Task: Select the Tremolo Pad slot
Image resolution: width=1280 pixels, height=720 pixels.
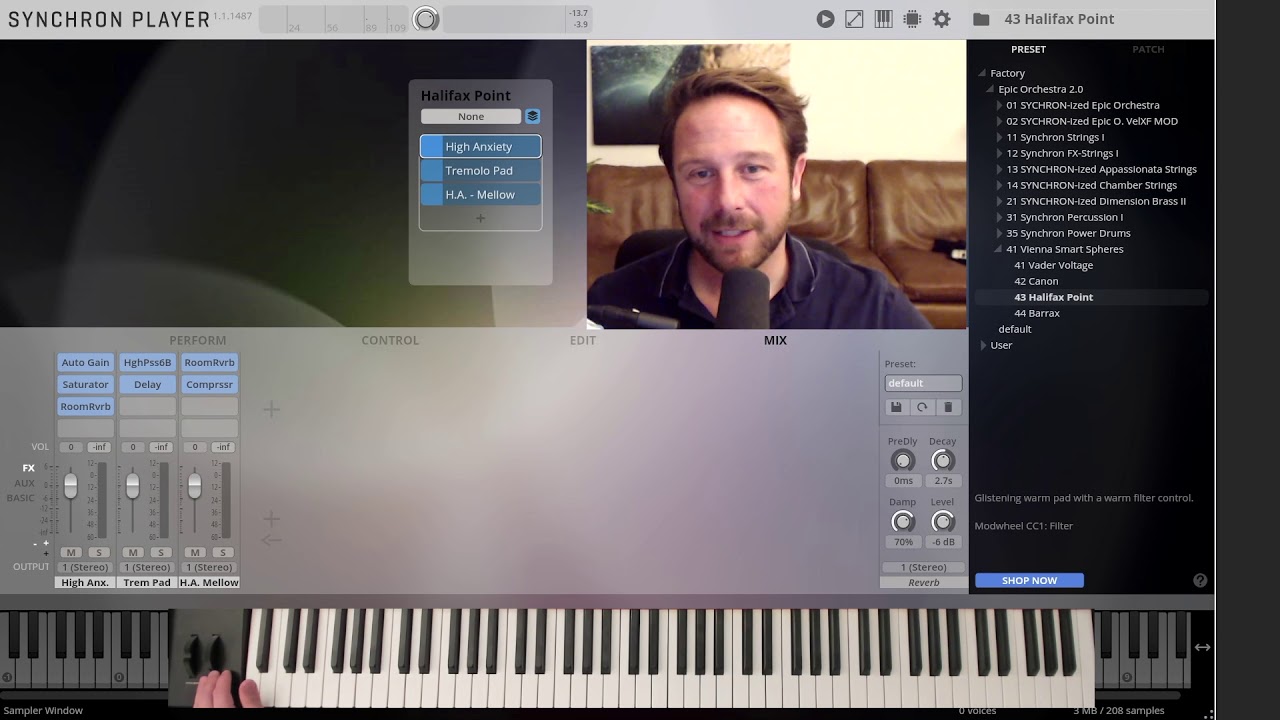Action: [x=480, y=170]
